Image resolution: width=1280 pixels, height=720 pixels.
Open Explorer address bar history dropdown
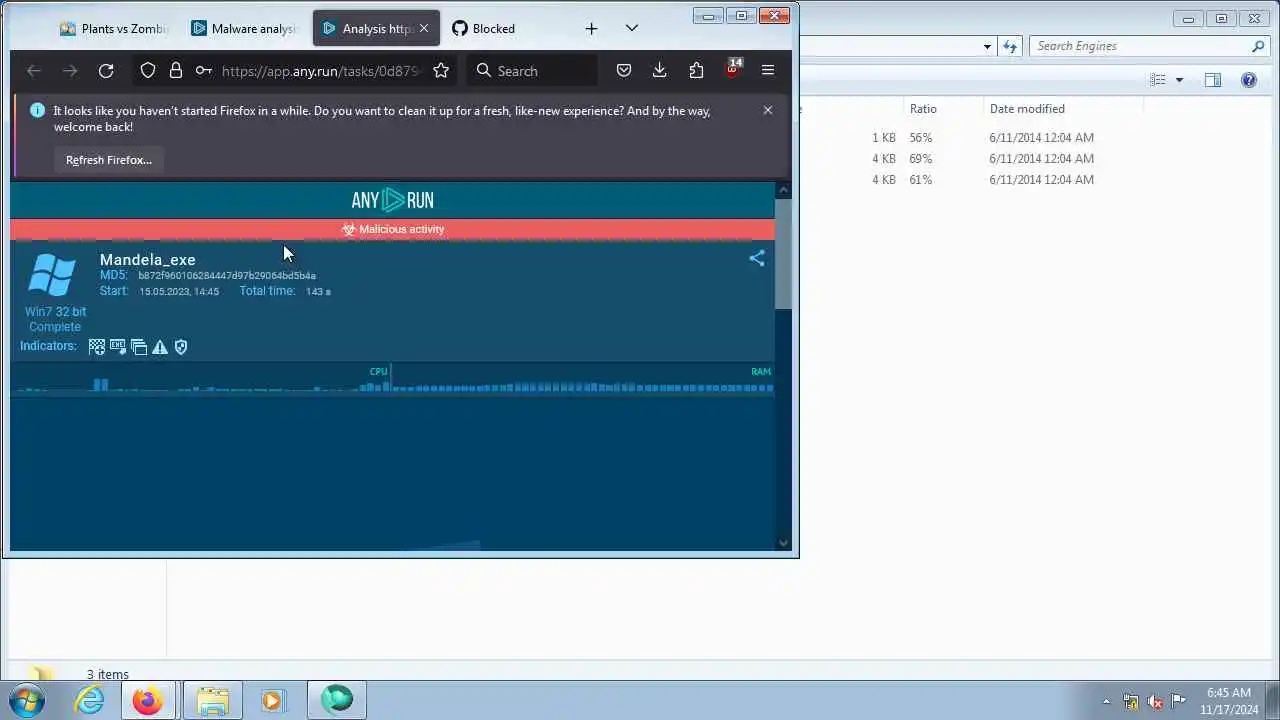(987, 46)
